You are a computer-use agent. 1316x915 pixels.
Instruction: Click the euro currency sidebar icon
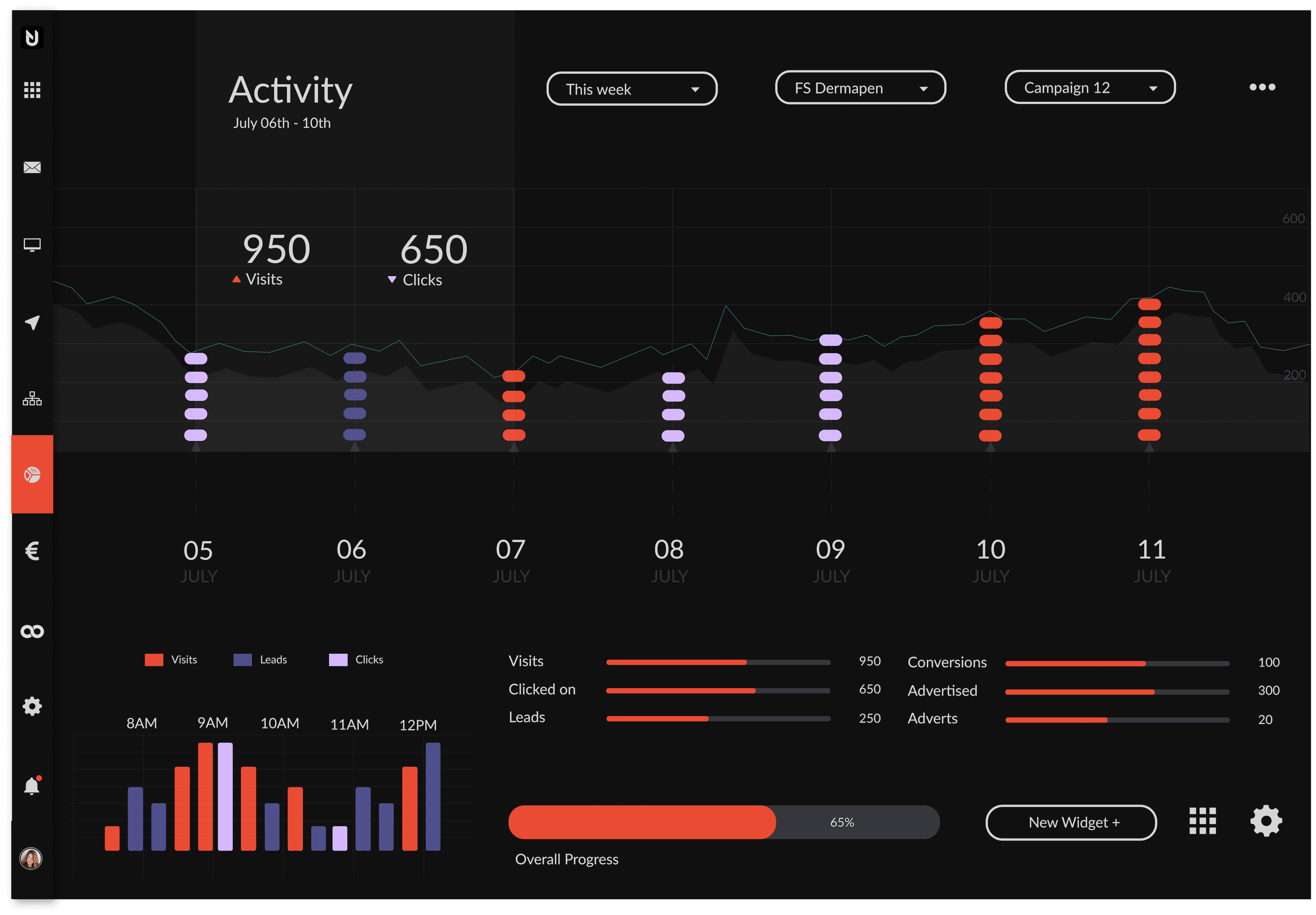pos(32,552)
